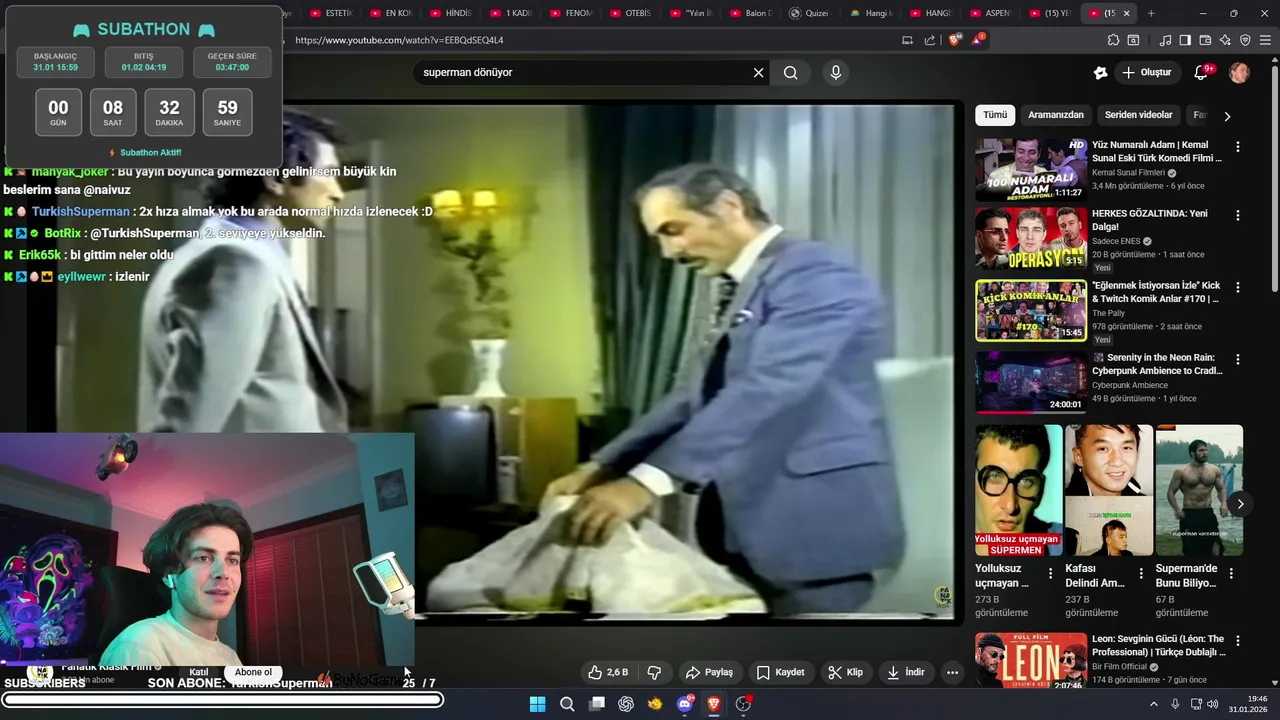Close the active YouTube tab
The height and width of the screenshot is (720, 1280).
click(1127, 13)
